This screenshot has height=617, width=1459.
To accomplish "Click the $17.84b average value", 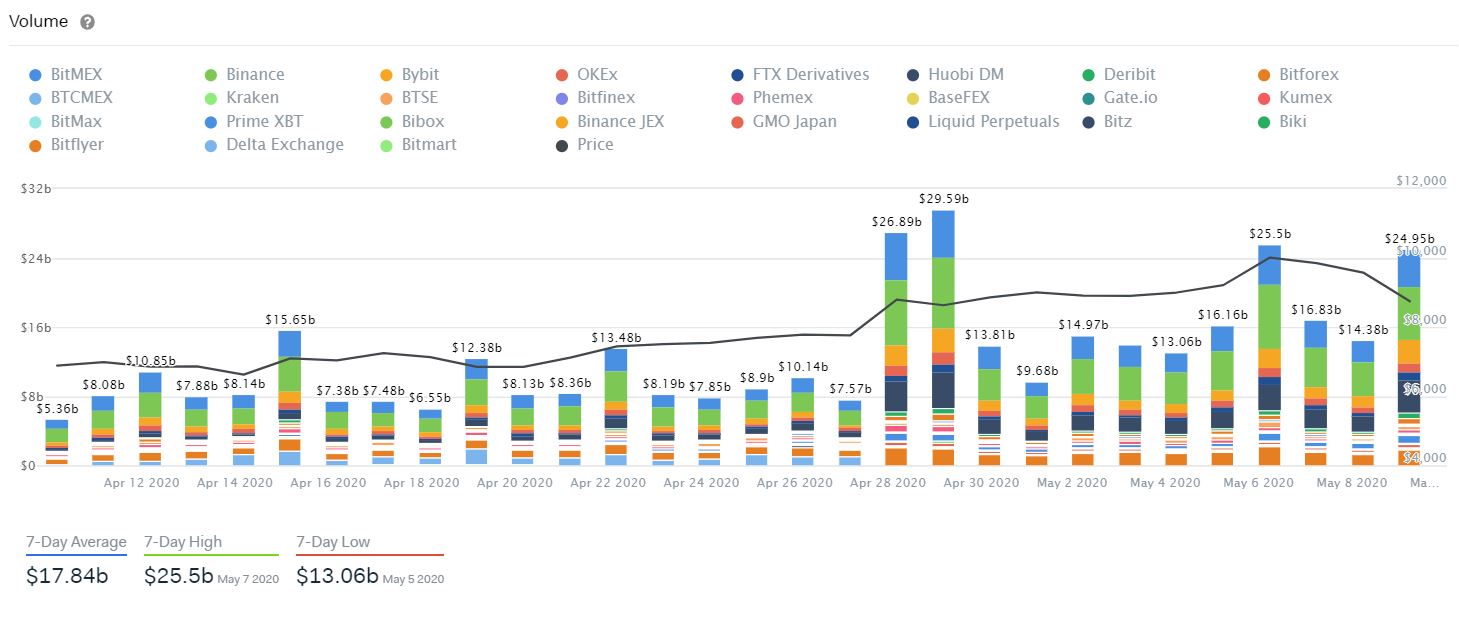I will pyautogui.click(x=68, y=576).
